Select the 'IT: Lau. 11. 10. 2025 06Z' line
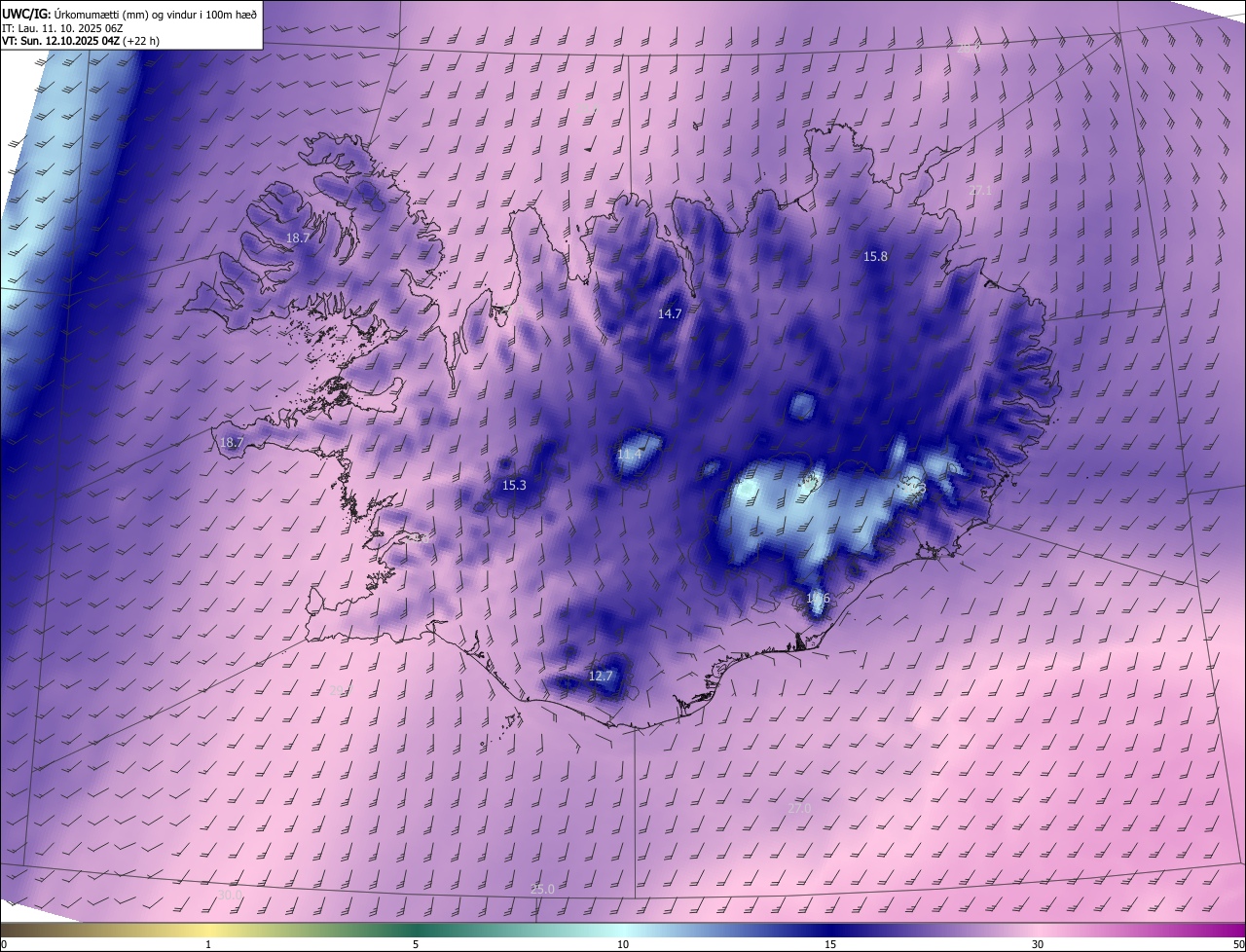 click(x=61, y=27)
